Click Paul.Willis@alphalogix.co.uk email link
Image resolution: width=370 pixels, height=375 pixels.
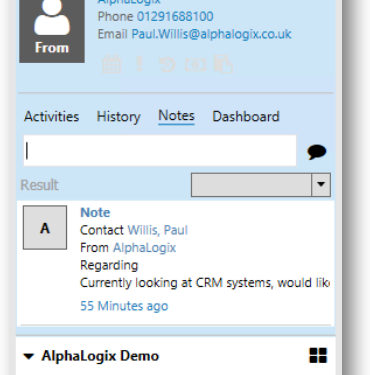(x=212, y=34)
